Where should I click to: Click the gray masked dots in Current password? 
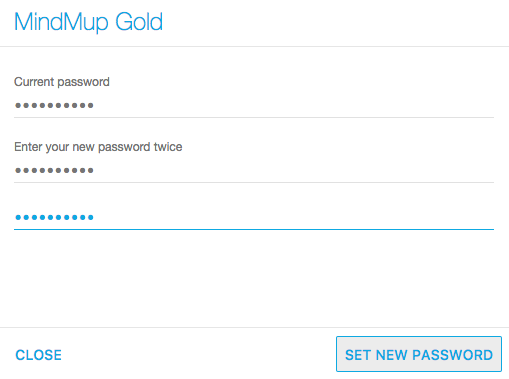(54, 106)
